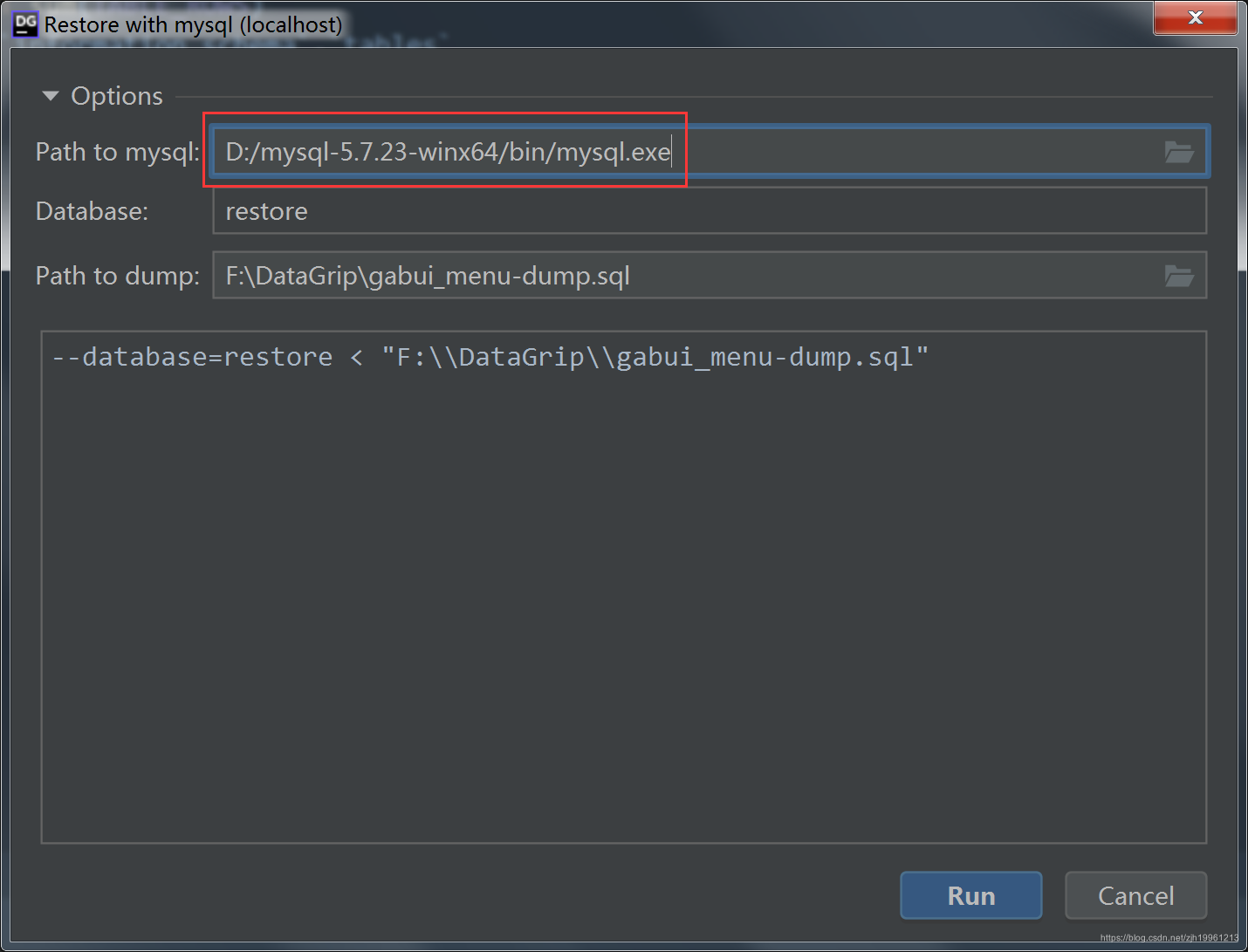Click Run to restore the dump
Image resolution: width=1248 pixels, height=952 pixels.
coord(970,895)
